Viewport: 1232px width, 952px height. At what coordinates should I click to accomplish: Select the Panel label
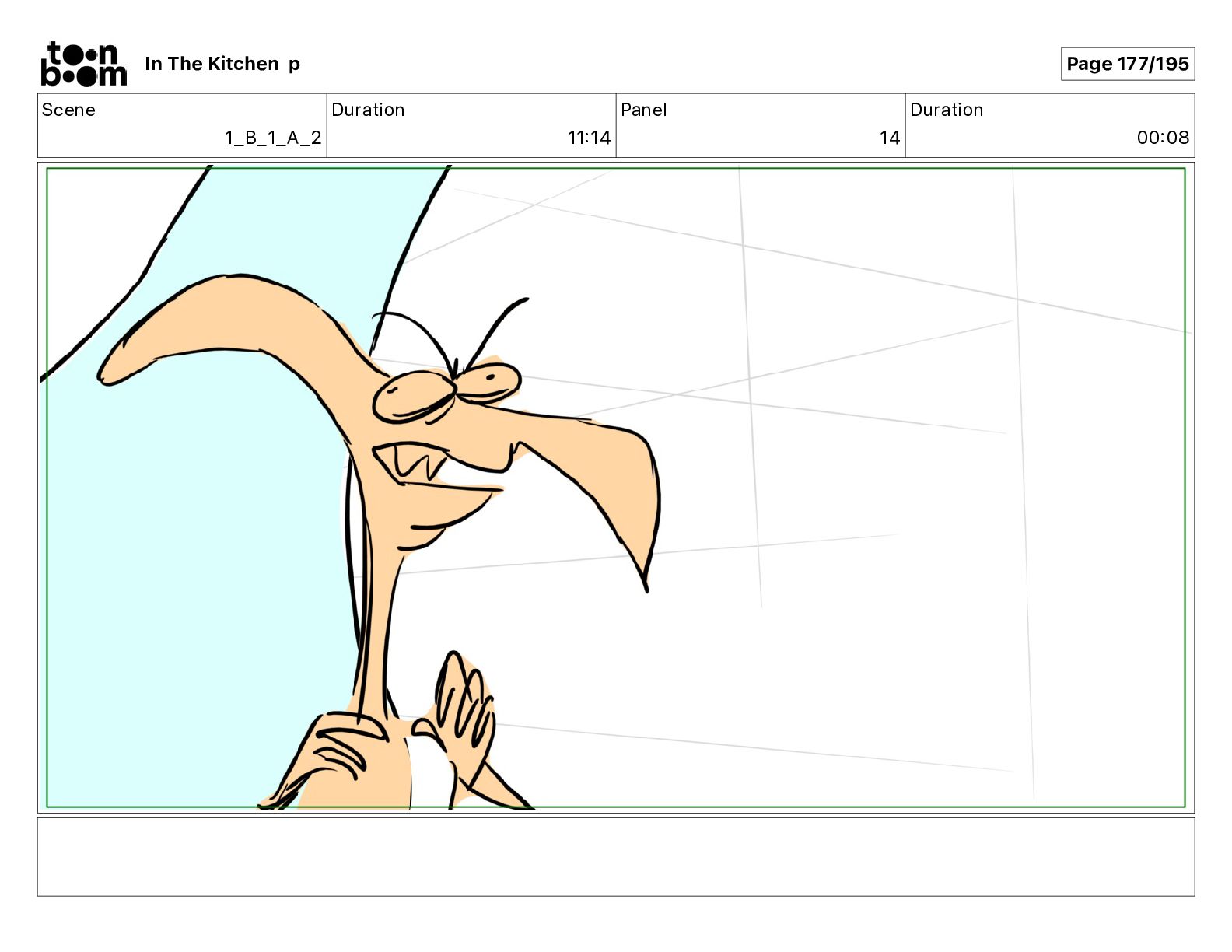pos(644,110)
